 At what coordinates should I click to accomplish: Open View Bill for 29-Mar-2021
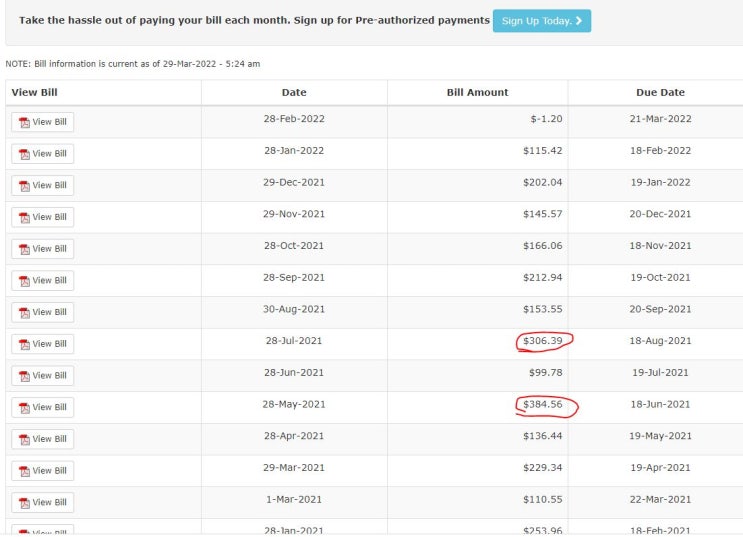coord(43,471)
